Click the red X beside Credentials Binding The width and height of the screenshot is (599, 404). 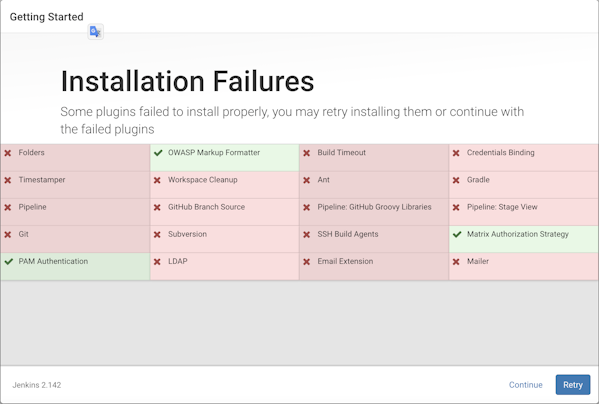(x=456, y=153)
